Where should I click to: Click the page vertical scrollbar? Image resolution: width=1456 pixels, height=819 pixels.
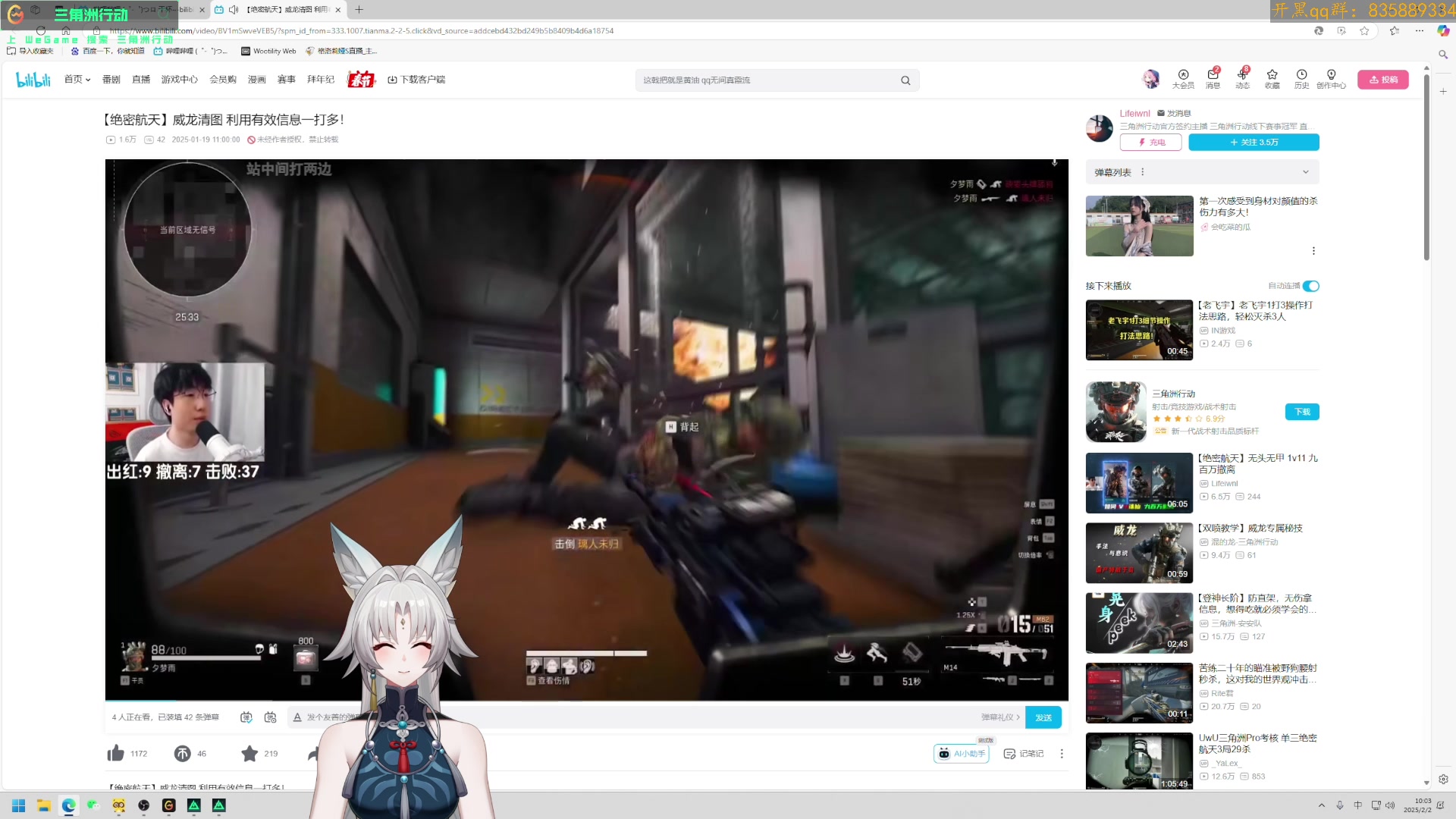click(1426, 167)
